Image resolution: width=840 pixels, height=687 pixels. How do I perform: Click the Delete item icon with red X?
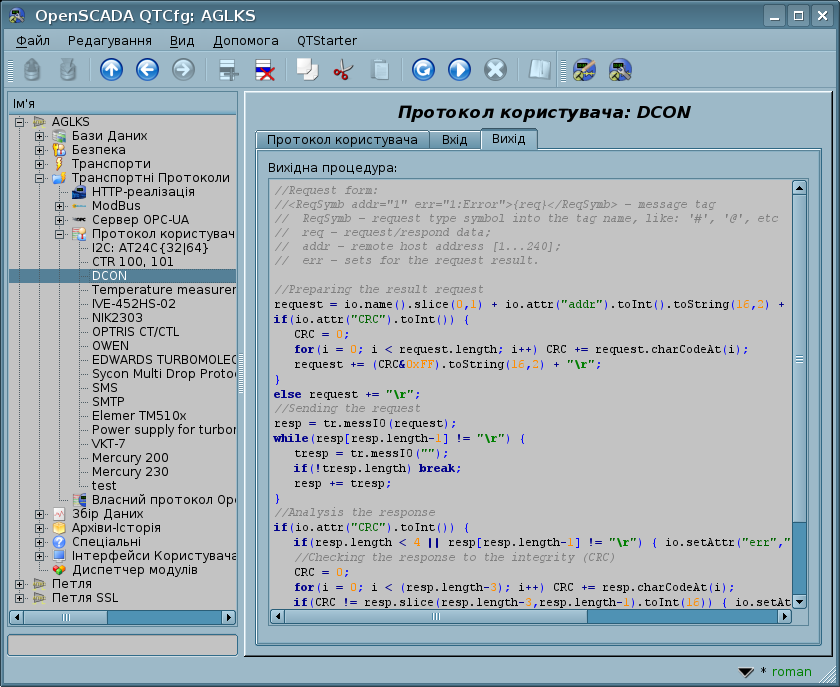265,69
